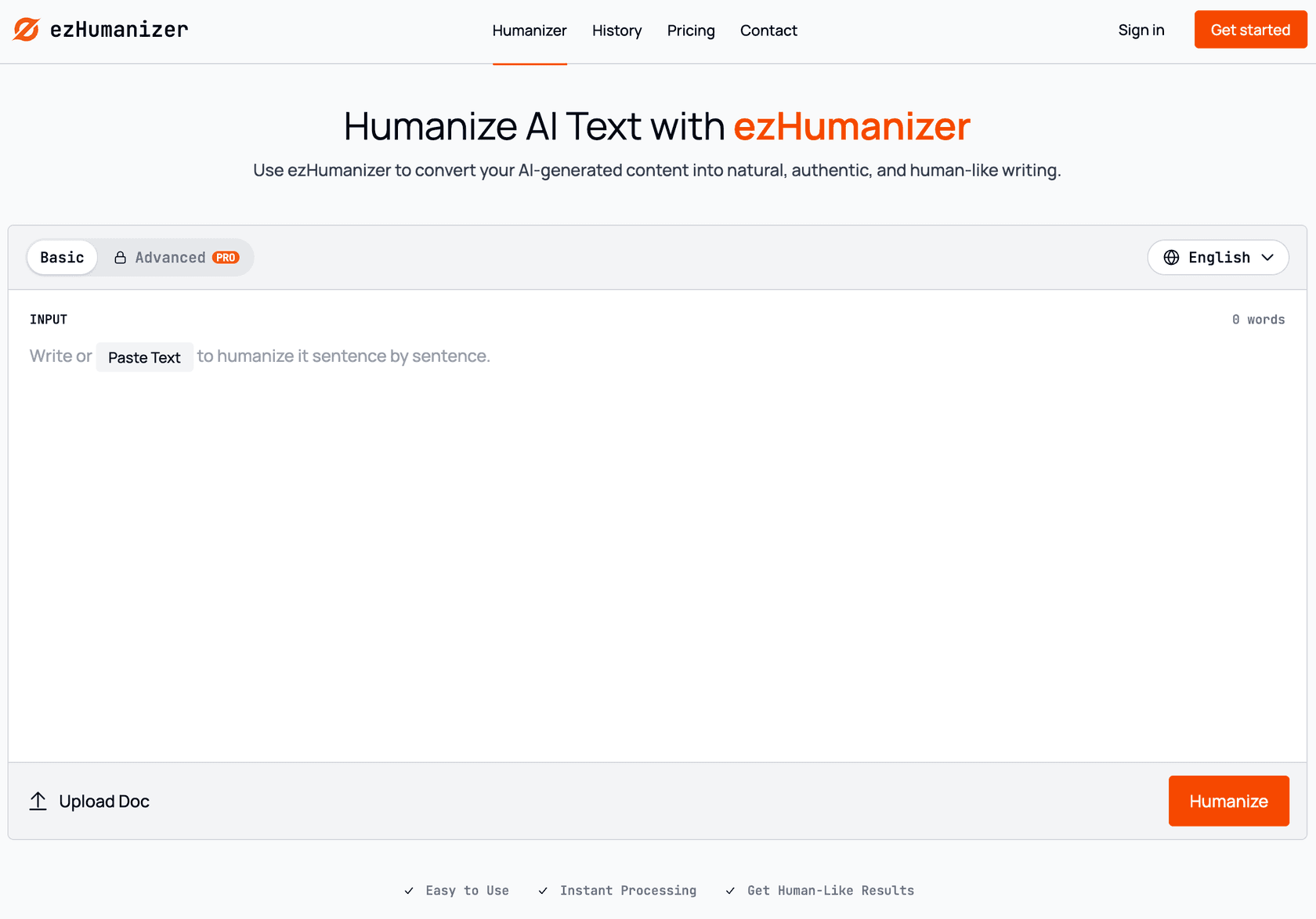
Task: Click the ezHumanizer logo icon
Action: 27,30
